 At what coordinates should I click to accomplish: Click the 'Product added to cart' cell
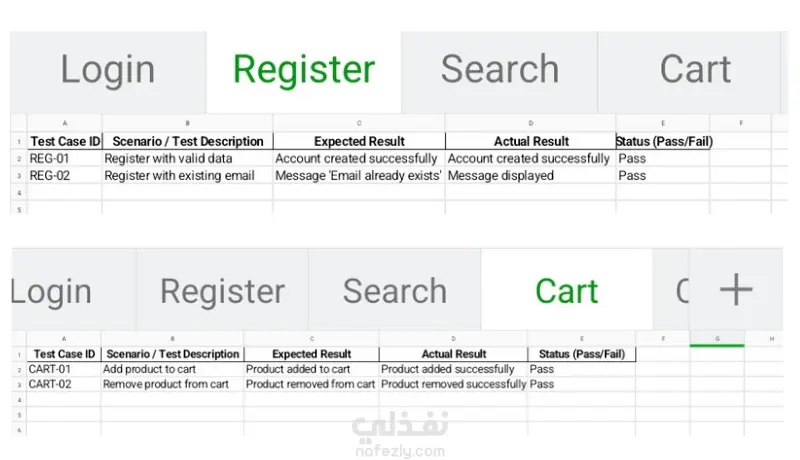pos(311,370)
